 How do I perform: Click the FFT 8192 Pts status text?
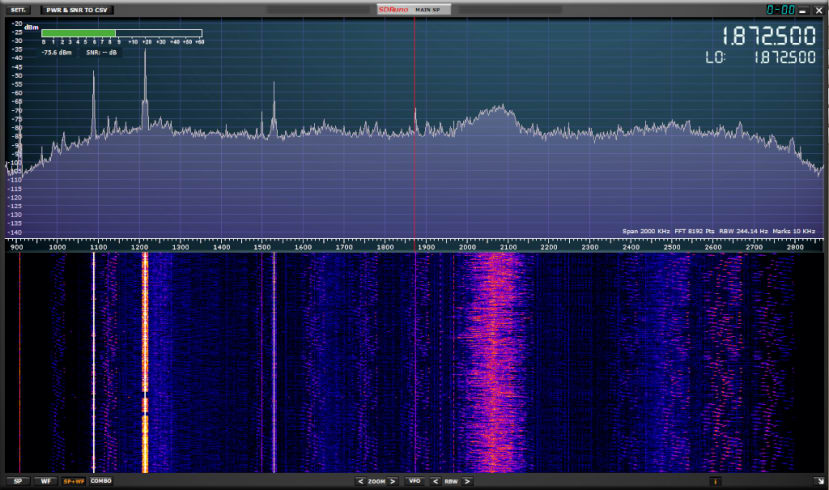coord(694,231)
